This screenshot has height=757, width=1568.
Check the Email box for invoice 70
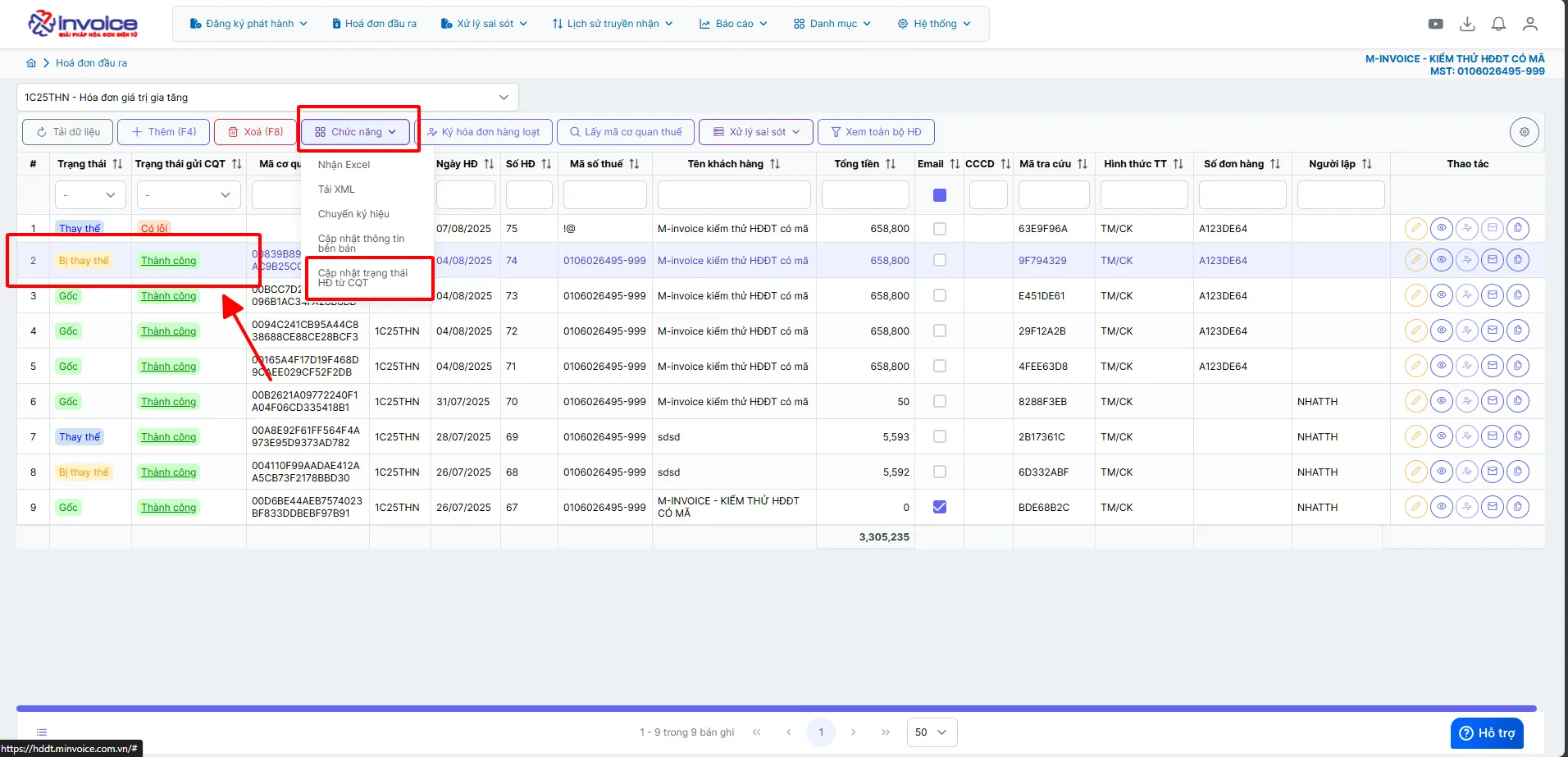point(940,401)
